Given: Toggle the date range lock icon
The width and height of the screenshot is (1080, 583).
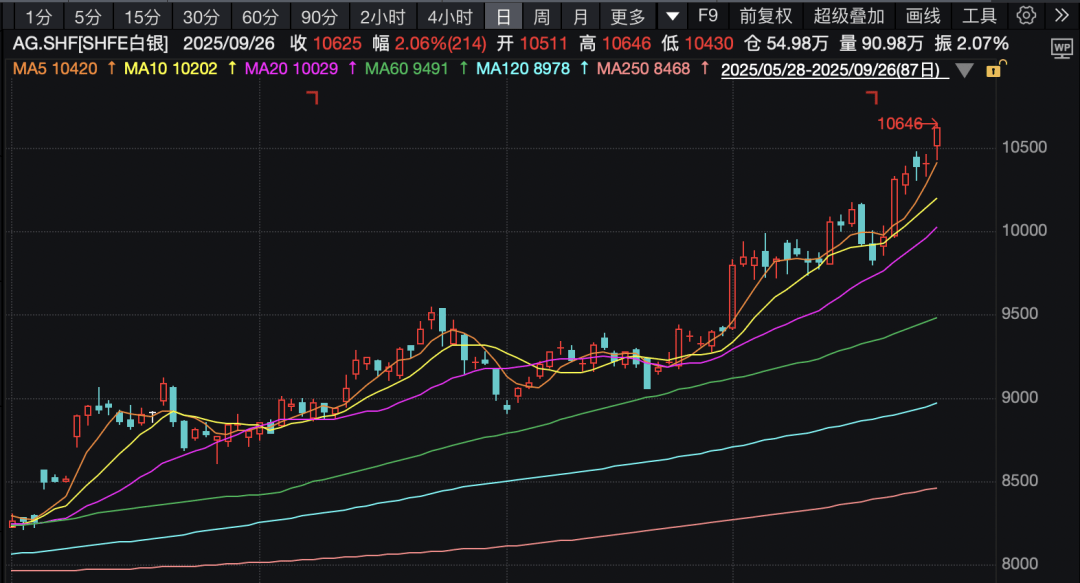Looking at the screenshot, I should pyautogui.click(x=996, y=68).
